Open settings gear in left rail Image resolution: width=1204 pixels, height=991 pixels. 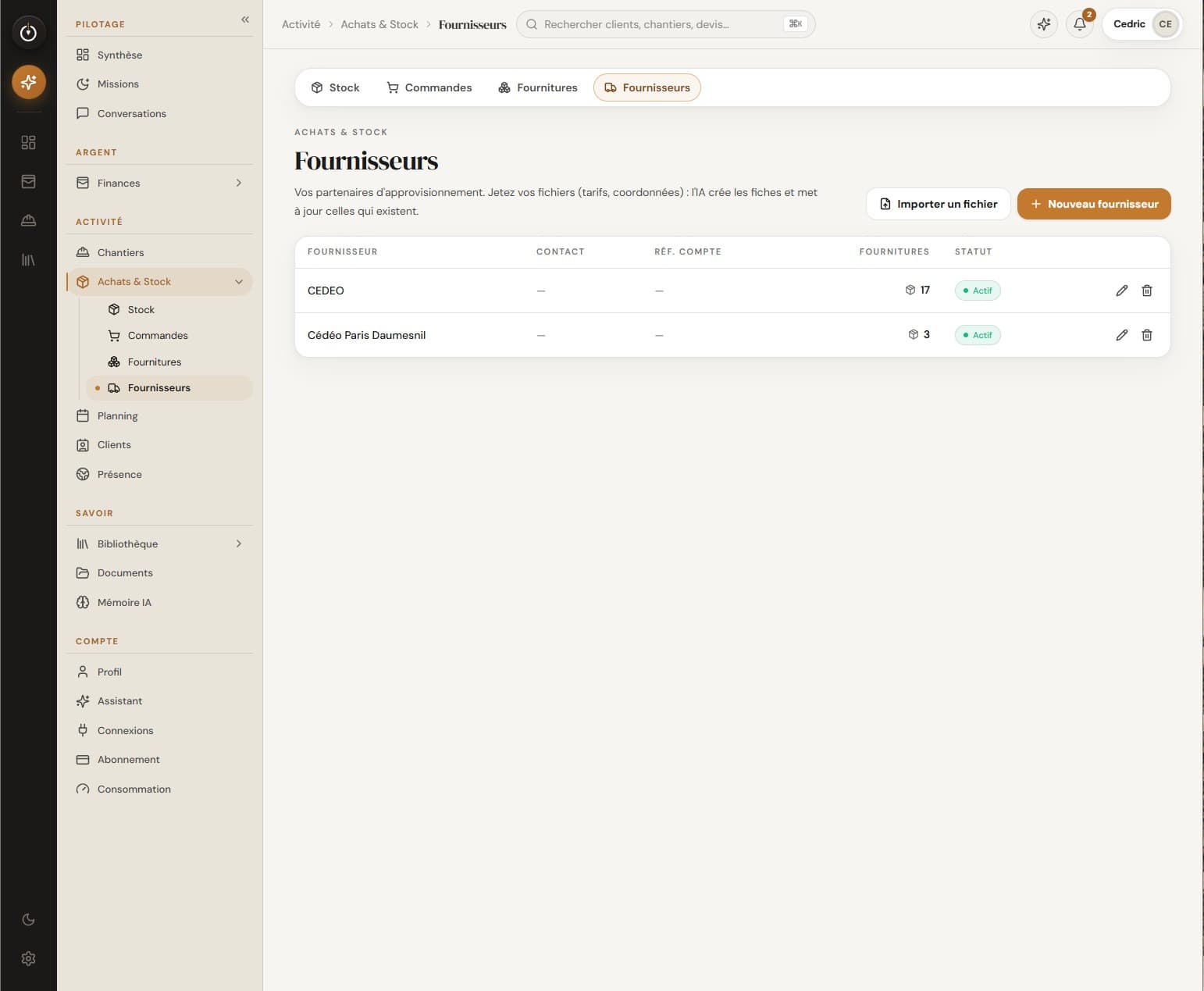click(x=28, y=958)
